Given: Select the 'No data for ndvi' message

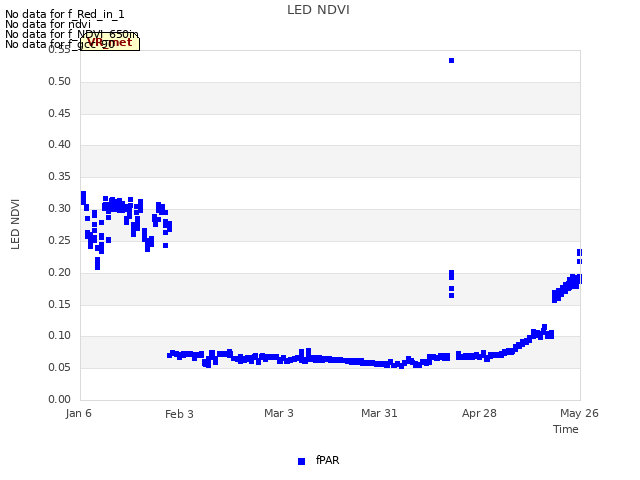Looking at the screenshot, I should point(48,24).
